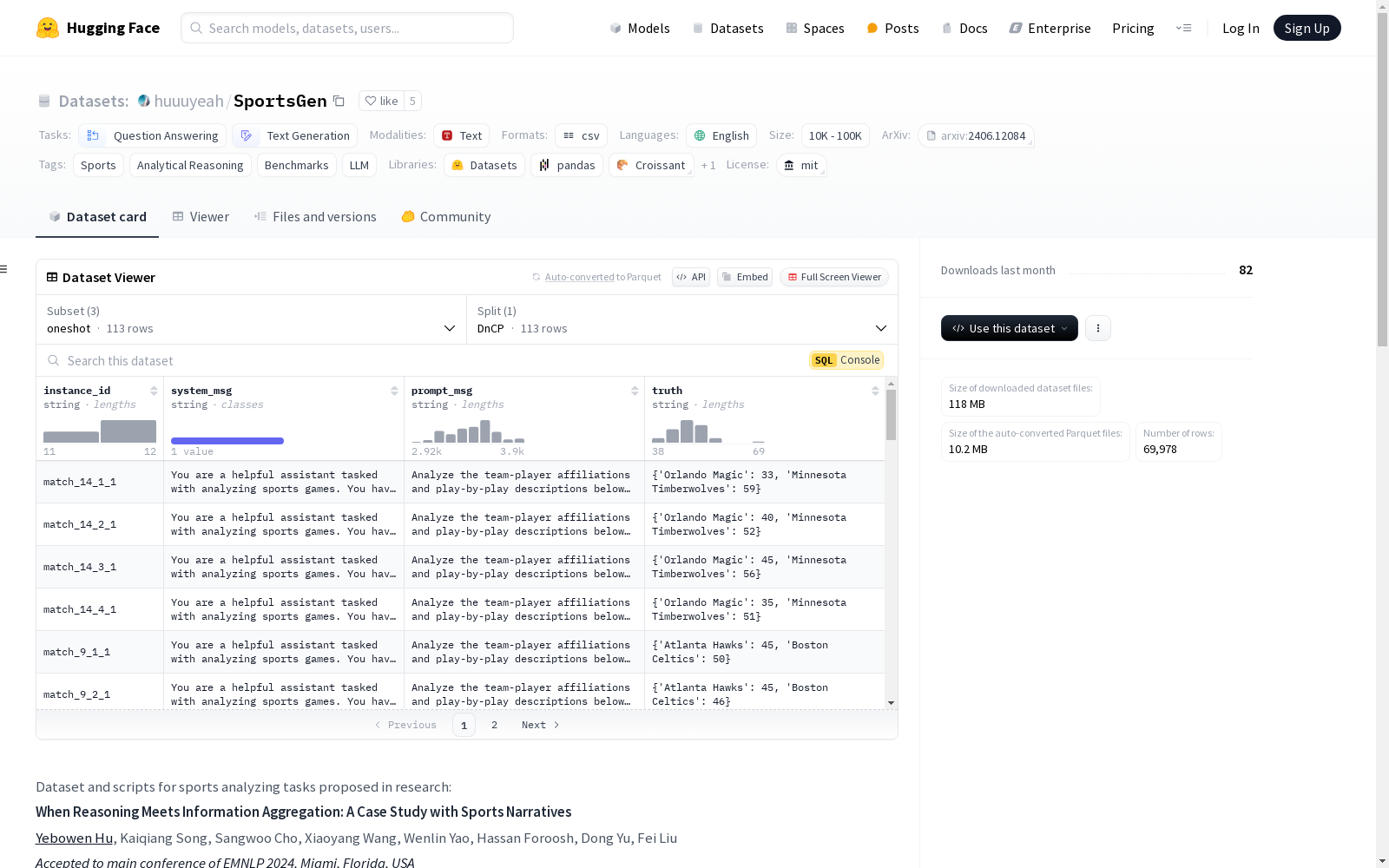This screenshot has width=1389, height=868.
Task: Open Full Screen Viewer
Action: point(834,277)
